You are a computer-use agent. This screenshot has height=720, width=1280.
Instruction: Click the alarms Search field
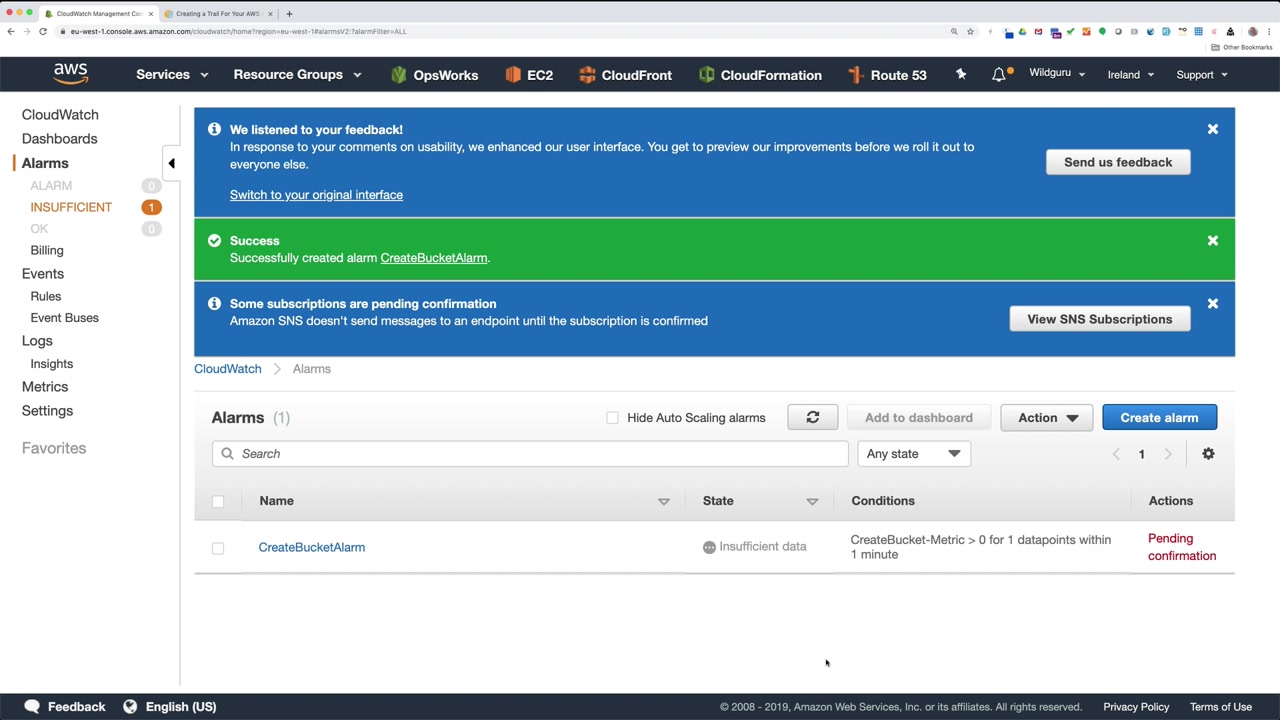pos(530,454)
